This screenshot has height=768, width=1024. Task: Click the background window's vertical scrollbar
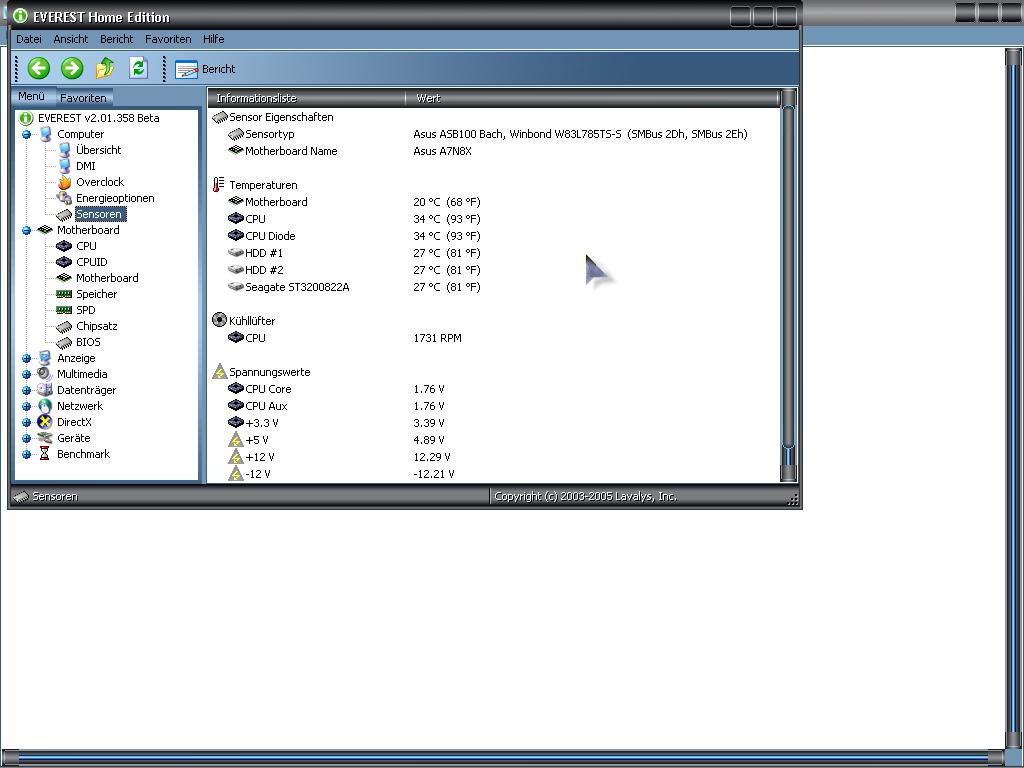coord(1014,398)
